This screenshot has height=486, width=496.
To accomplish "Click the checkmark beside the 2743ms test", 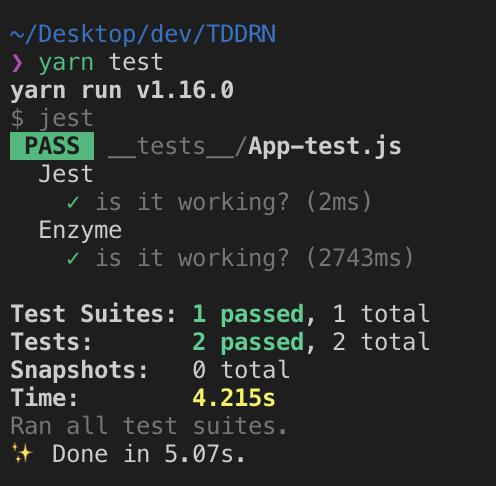I will click(x=73, y=258).
